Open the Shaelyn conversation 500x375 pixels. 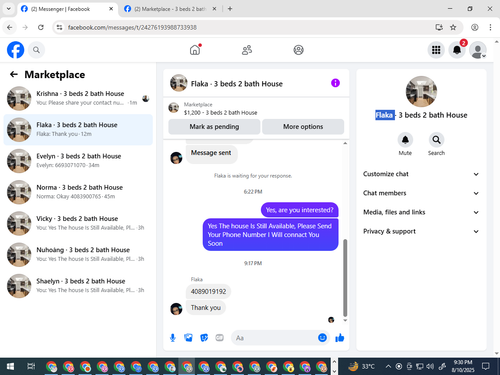[x=78, y=286]
